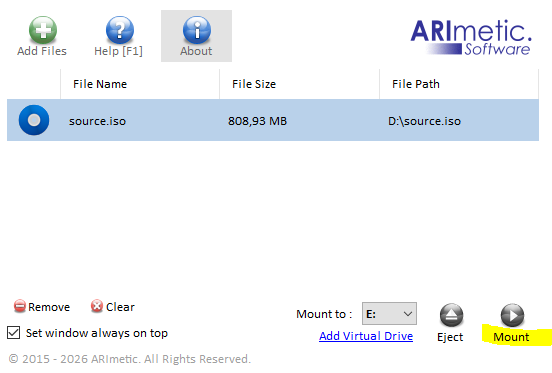The width and height of the screenshot is (552, 373).
Task: Click the disc icon beside source.iso
Action: 34,120
